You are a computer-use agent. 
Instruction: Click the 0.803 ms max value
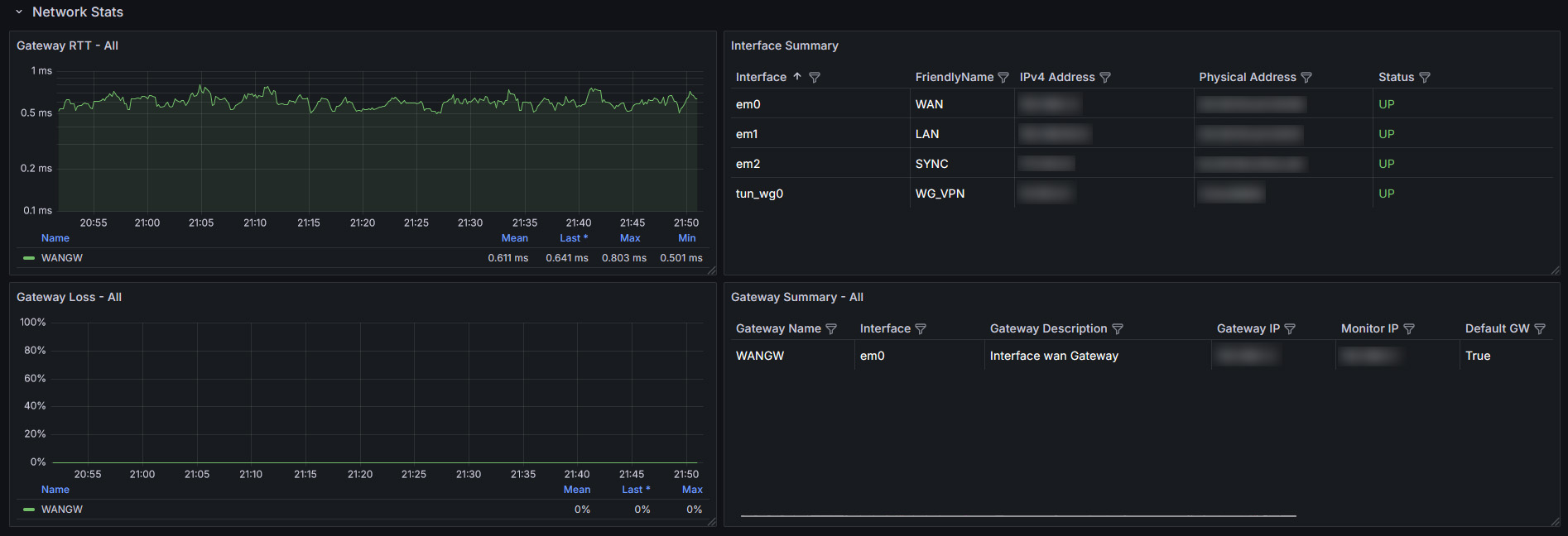pos(624,258)
